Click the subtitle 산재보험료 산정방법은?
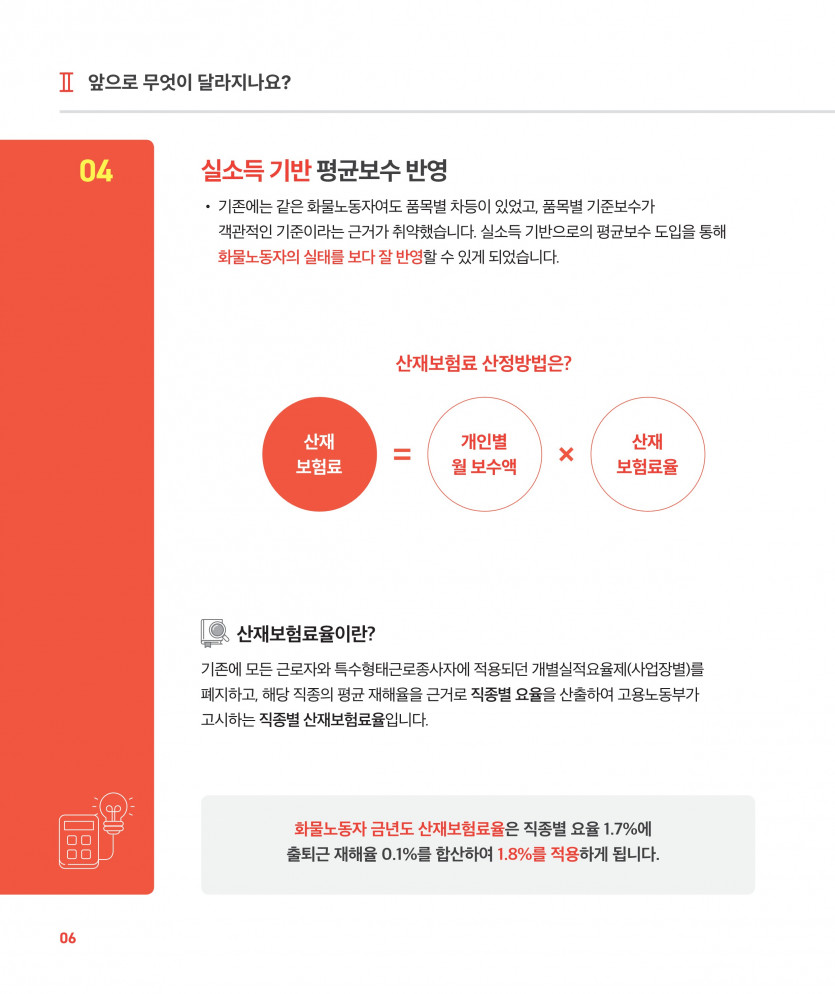The image size is (835, 994). pyautogui.click(x=483, y=363)
